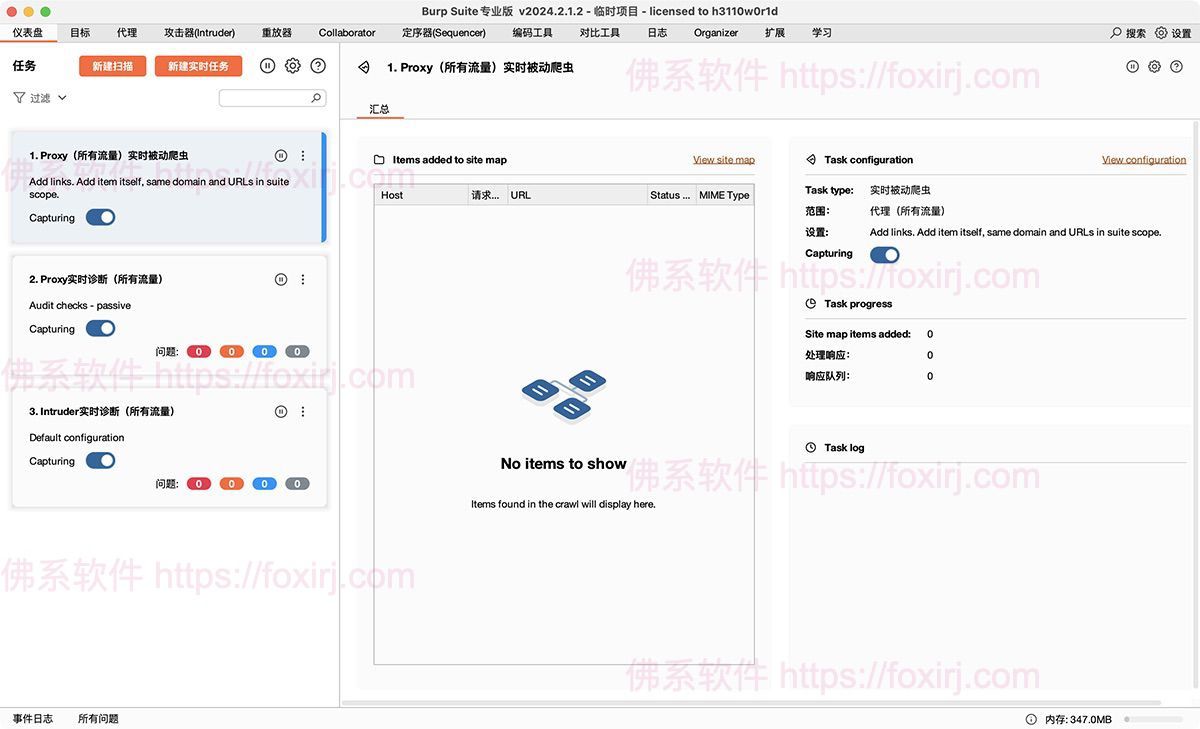The width and height of the screenshot is (1200, 729).
Task: Open the three-dot menu on Intruder task
Action: pos(303,411)
